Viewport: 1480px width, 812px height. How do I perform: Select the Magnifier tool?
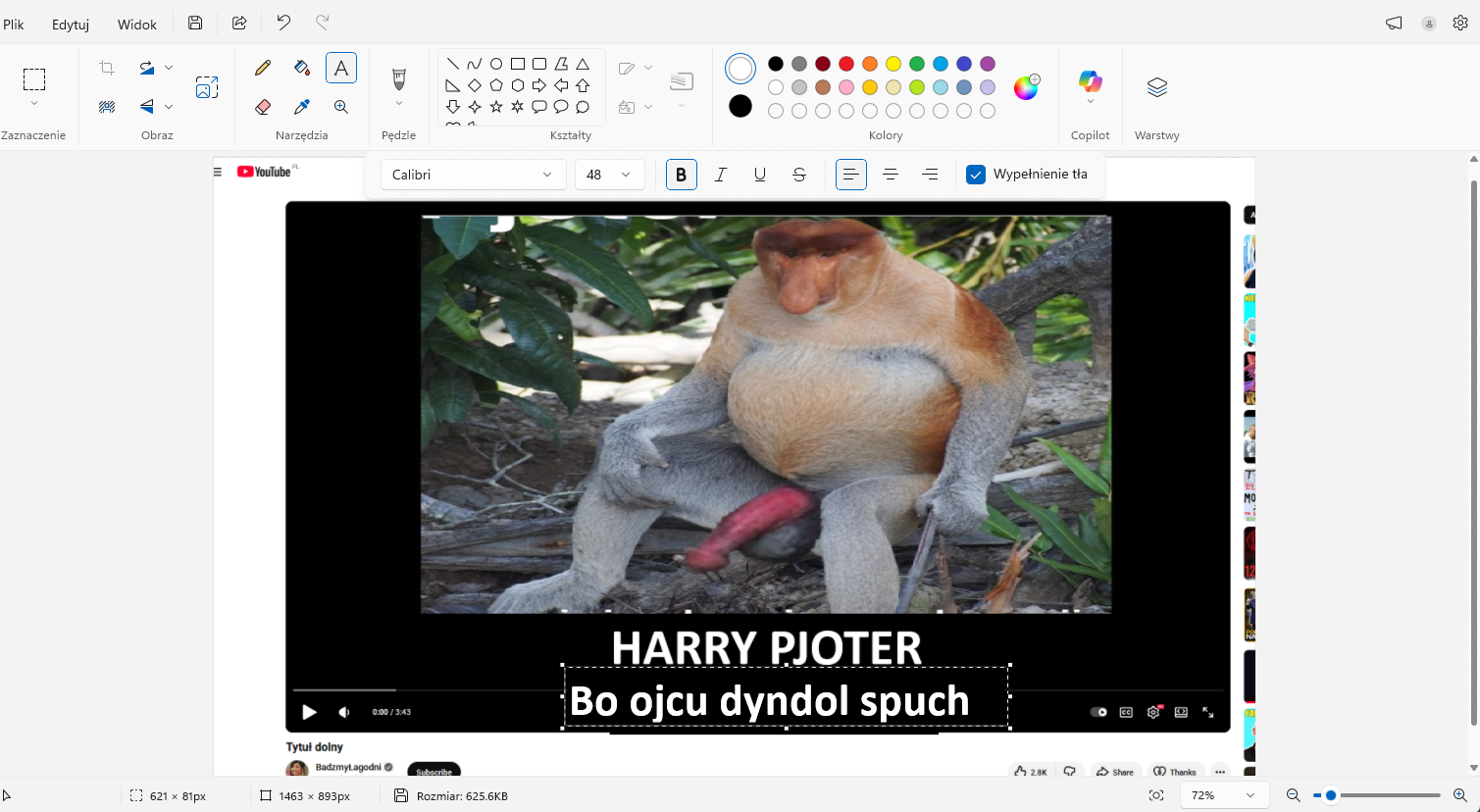[341, 107]
